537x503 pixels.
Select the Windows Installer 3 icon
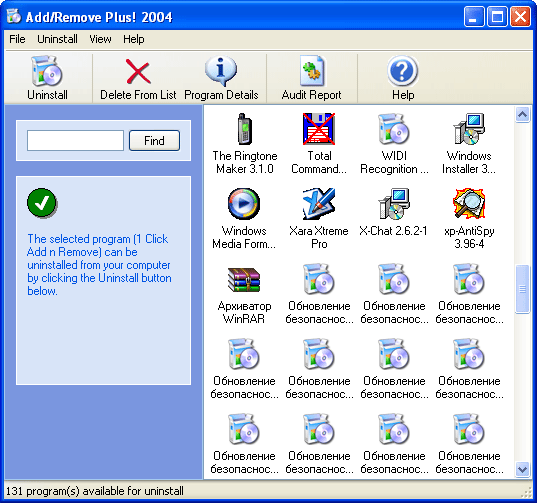tap(469, 129)
